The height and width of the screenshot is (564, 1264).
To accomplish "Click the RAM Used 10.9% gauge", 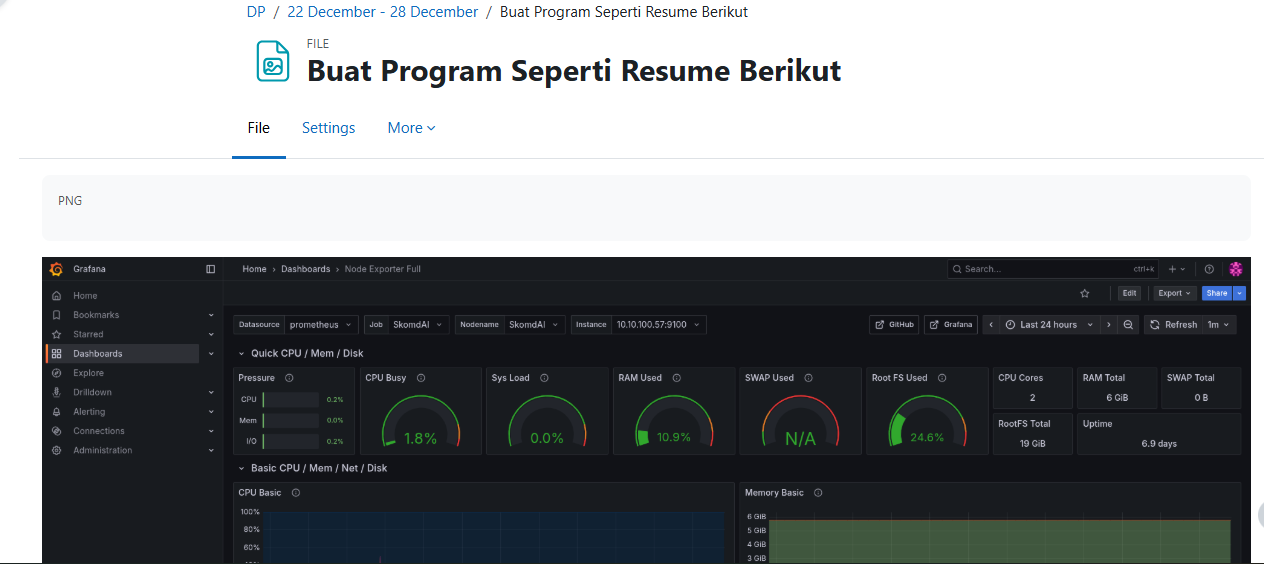I will point(673,421).
